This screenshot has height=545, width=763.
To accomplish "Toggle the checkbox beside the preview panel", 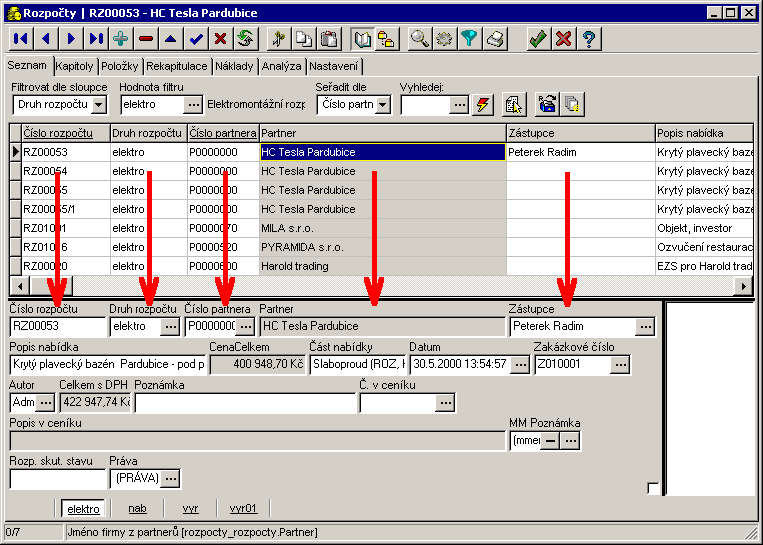I will 653,488.
